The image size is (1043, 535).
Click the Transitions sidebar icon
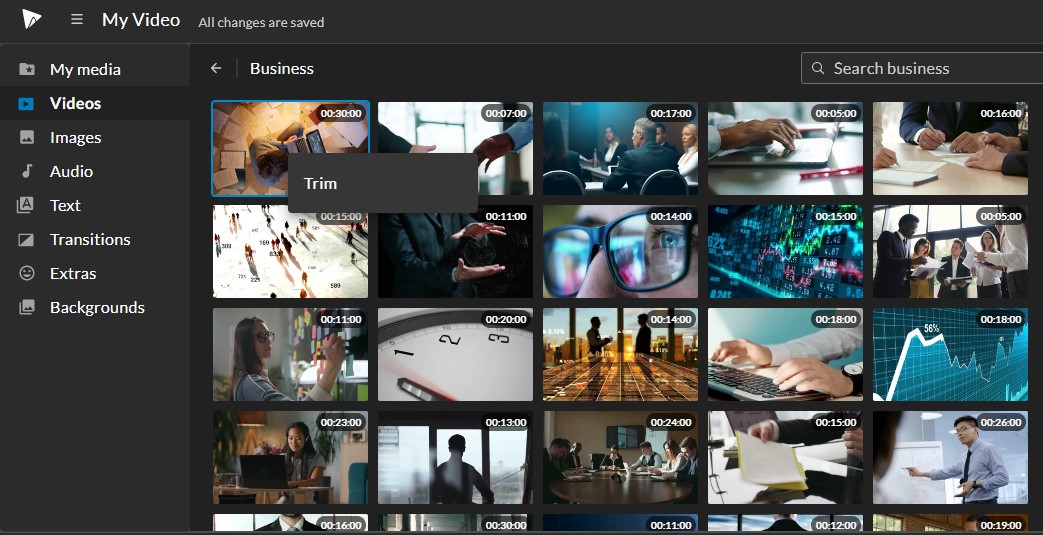pos(27,239)
